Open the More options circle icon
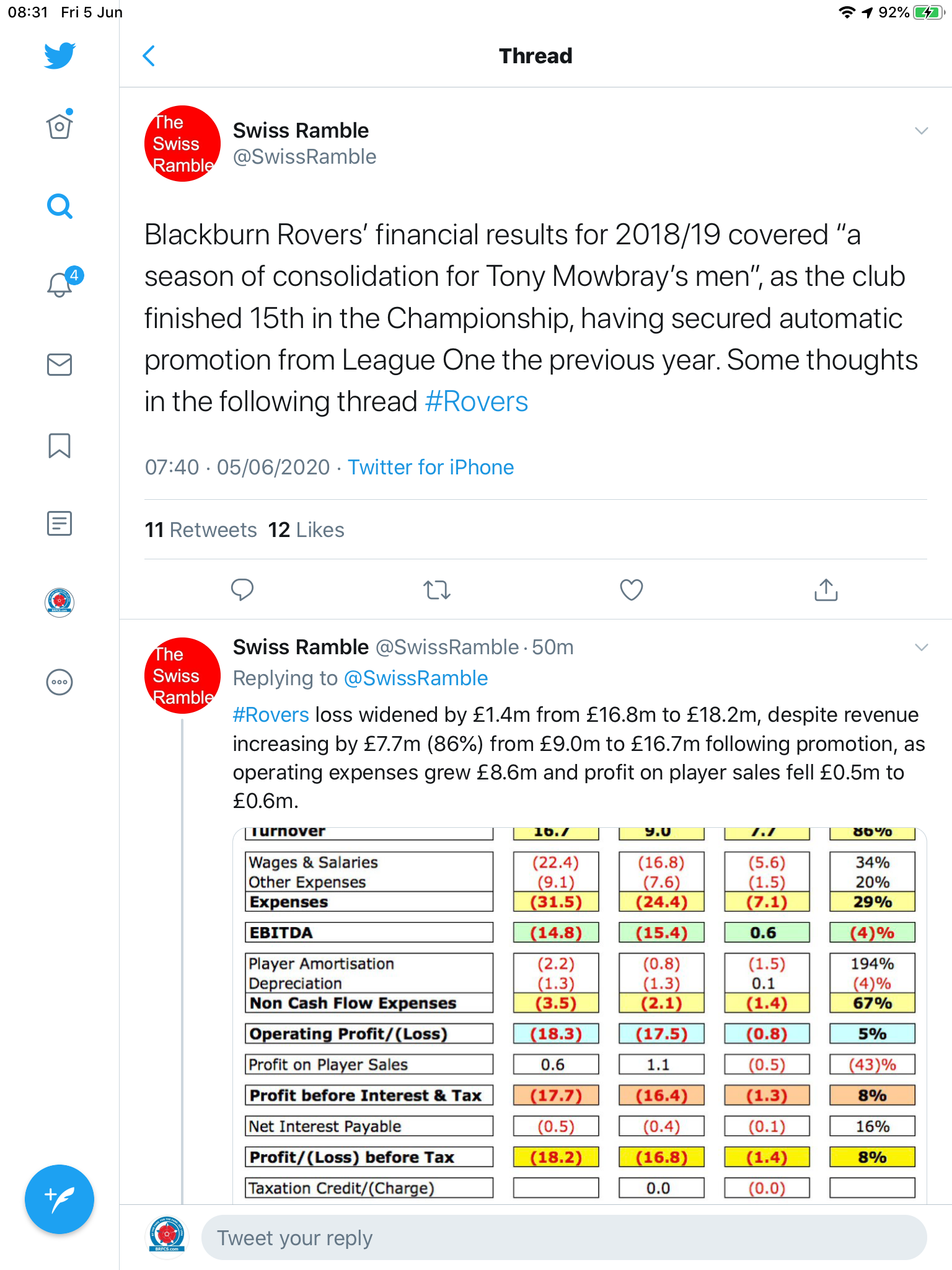The image size is (952, 1270). [59, 682]
